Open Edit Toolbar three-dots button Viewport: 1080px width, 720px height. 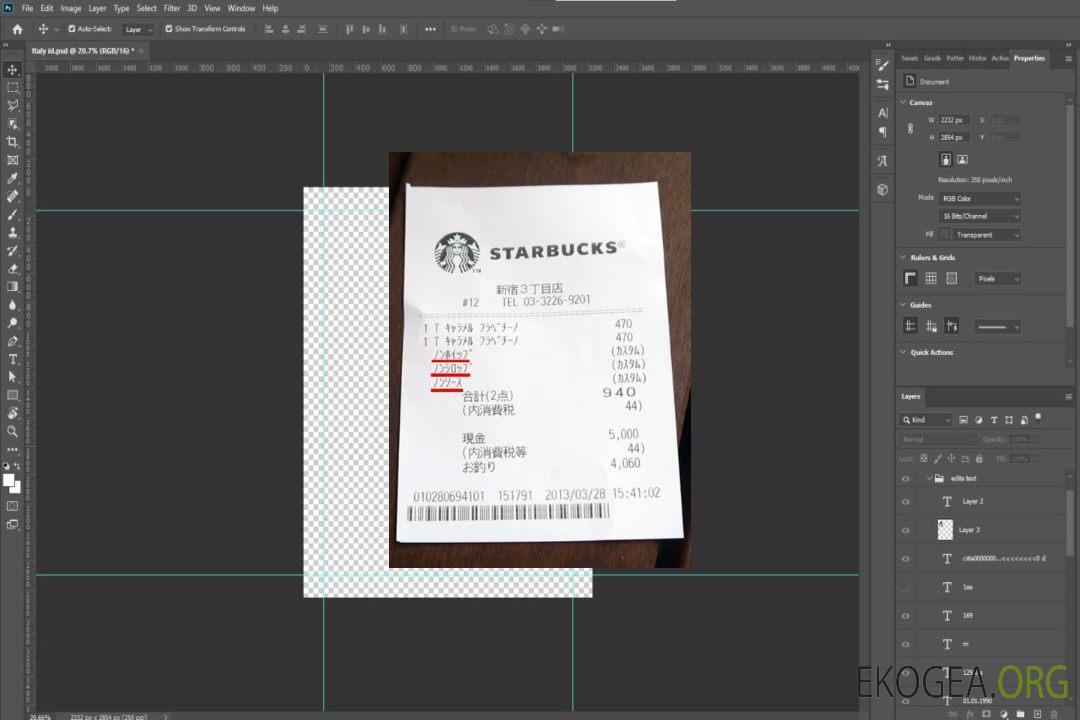(12, 449)
